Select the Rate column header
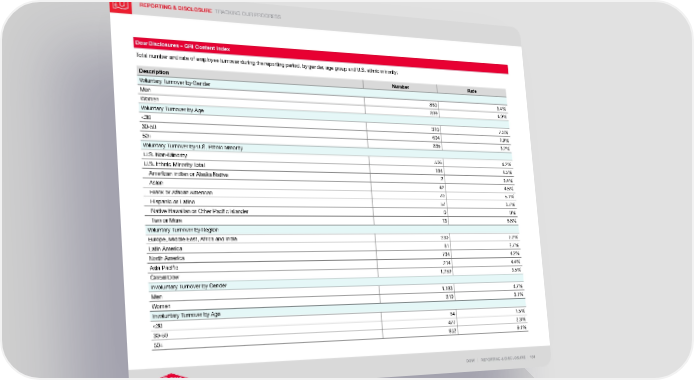The height and width of the screenshot is (380, 694). tap(472, 91)
